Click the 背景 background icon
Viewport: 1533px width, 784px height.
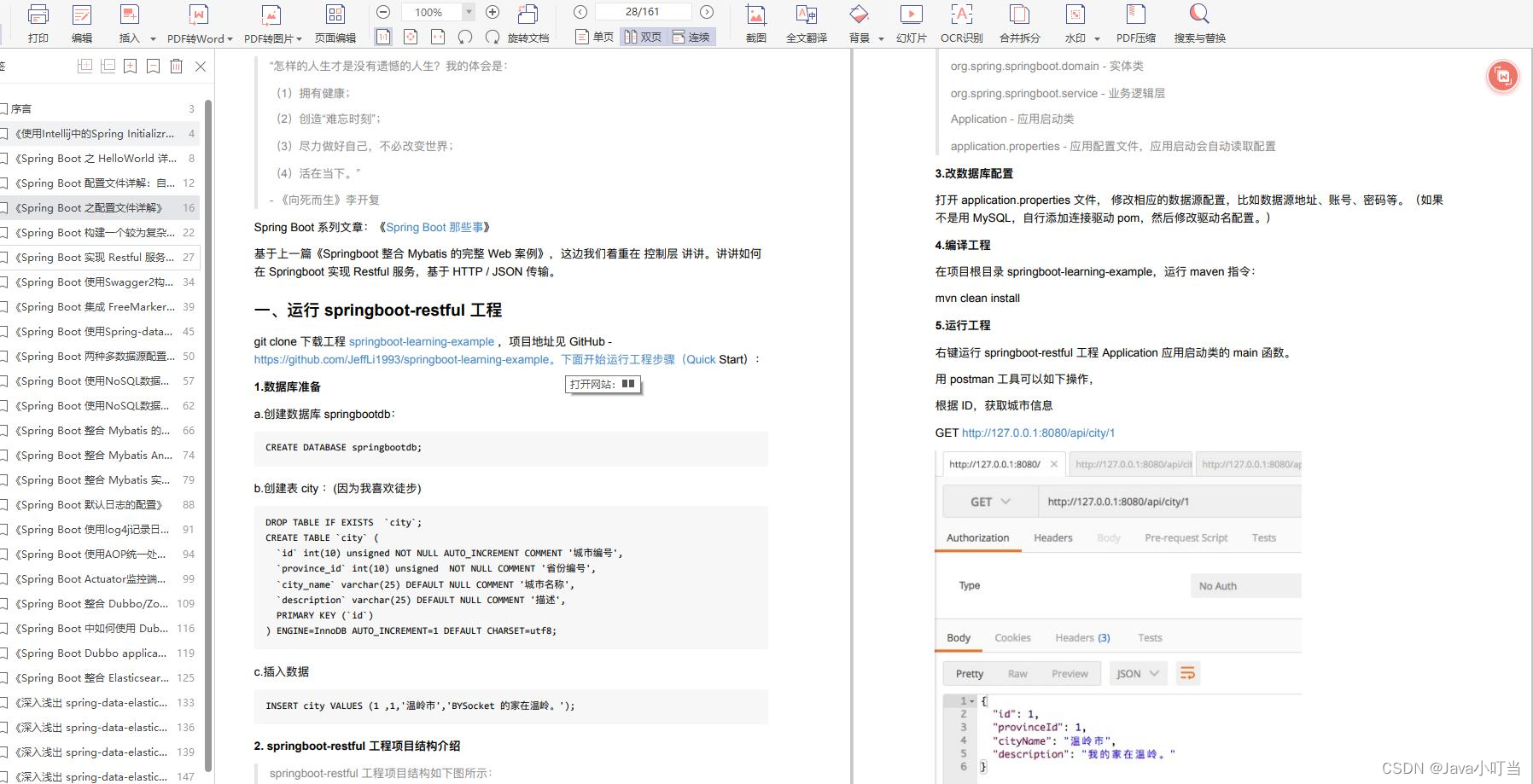(x=859, y=15)
